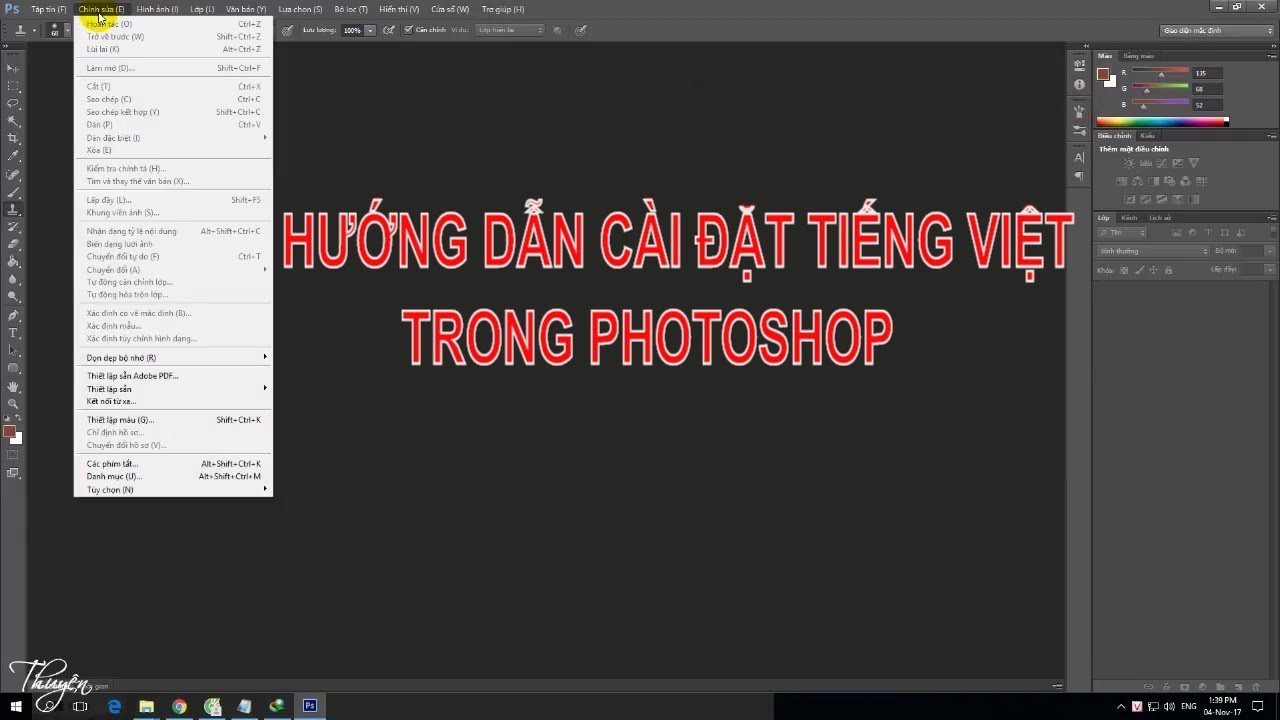
Task: Toggle pixel layer filter icon
Action: pos(1177,233)
